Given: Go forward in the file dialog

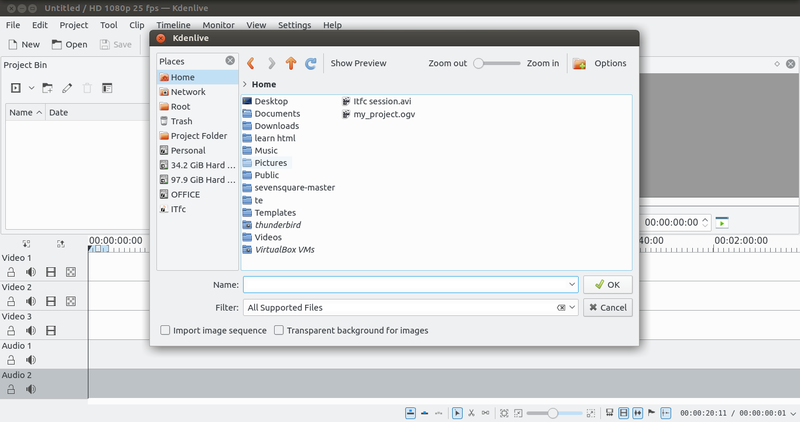Looking at the screenshot, I should [271, 63].
